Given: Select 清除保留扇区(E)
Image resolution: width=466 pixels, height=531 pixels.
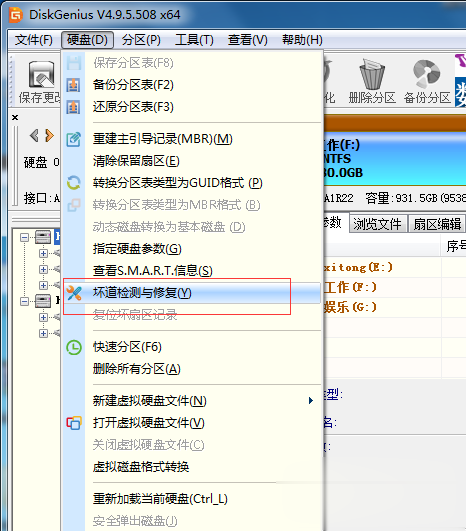Looking at the screenshot, I should (192, 161).
